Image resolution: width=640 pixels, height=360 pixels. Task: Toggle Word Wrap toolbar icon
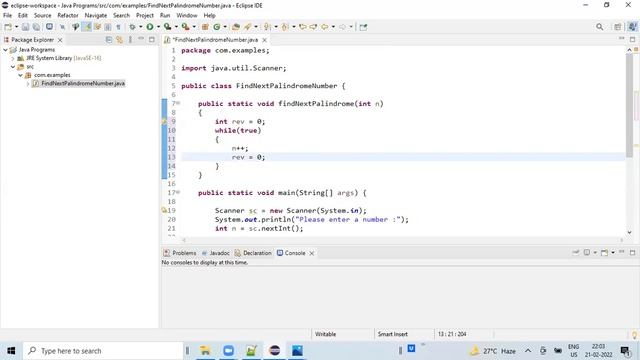coord(97,27)
